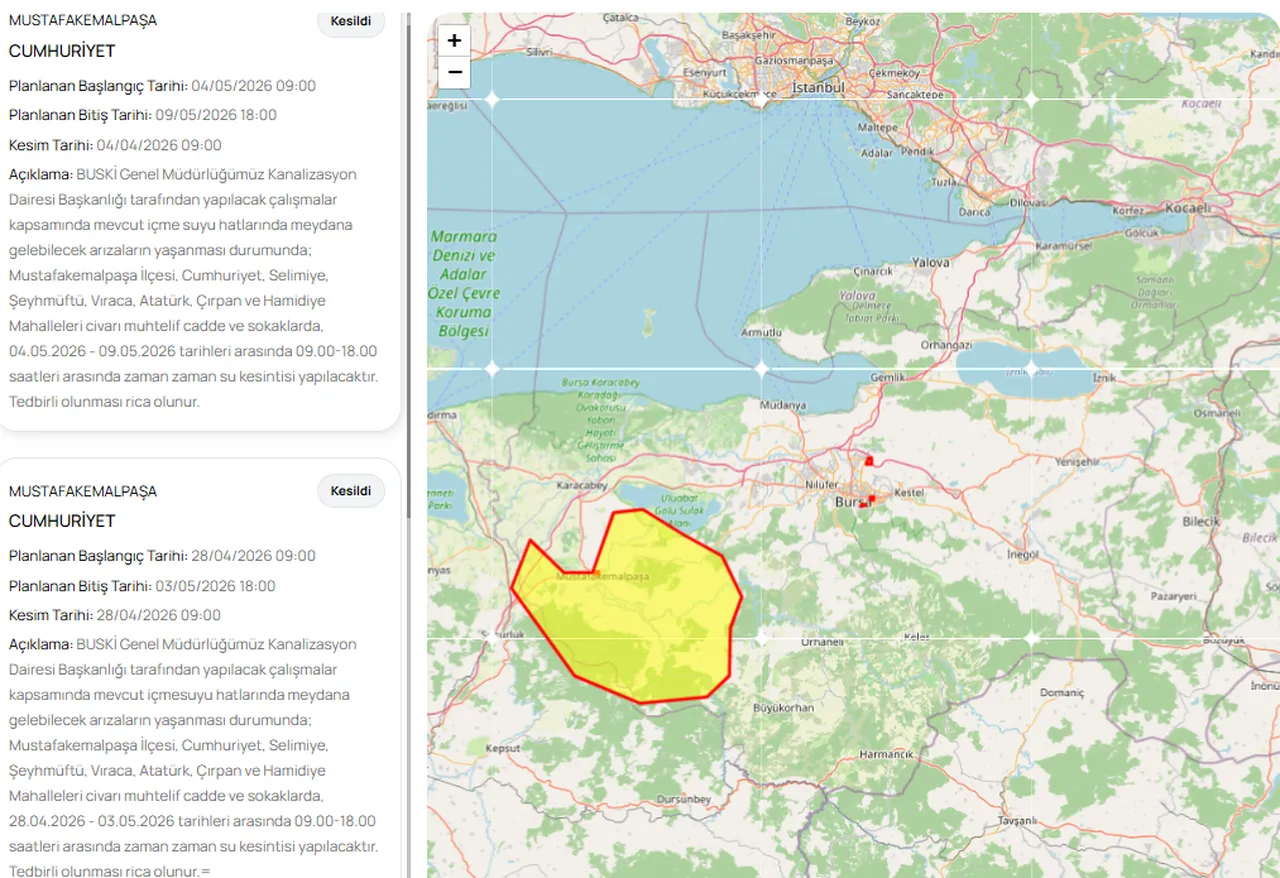Select the yellow Mustafakemalpaşa outage polygon
Viewport: 1280px width, 878px height.
[x=640, y=620]
